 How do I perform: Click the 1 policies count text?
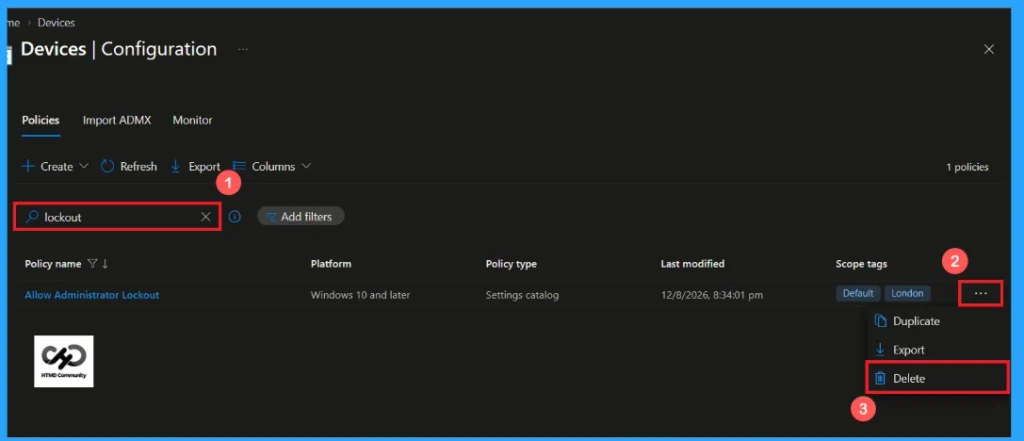[967, 167]
